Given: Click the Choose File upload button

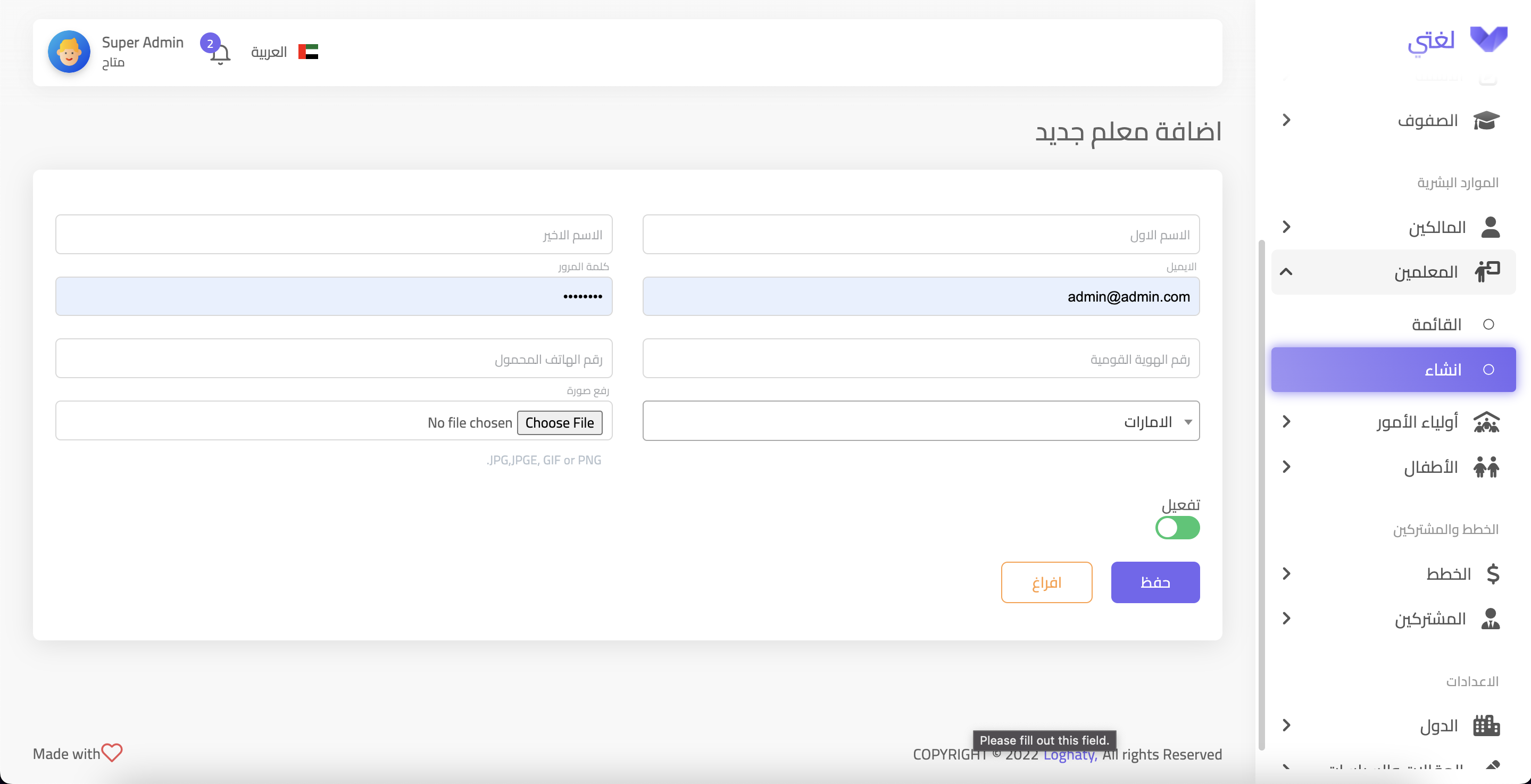Looking at the screenshot, I should pos(559,423).
